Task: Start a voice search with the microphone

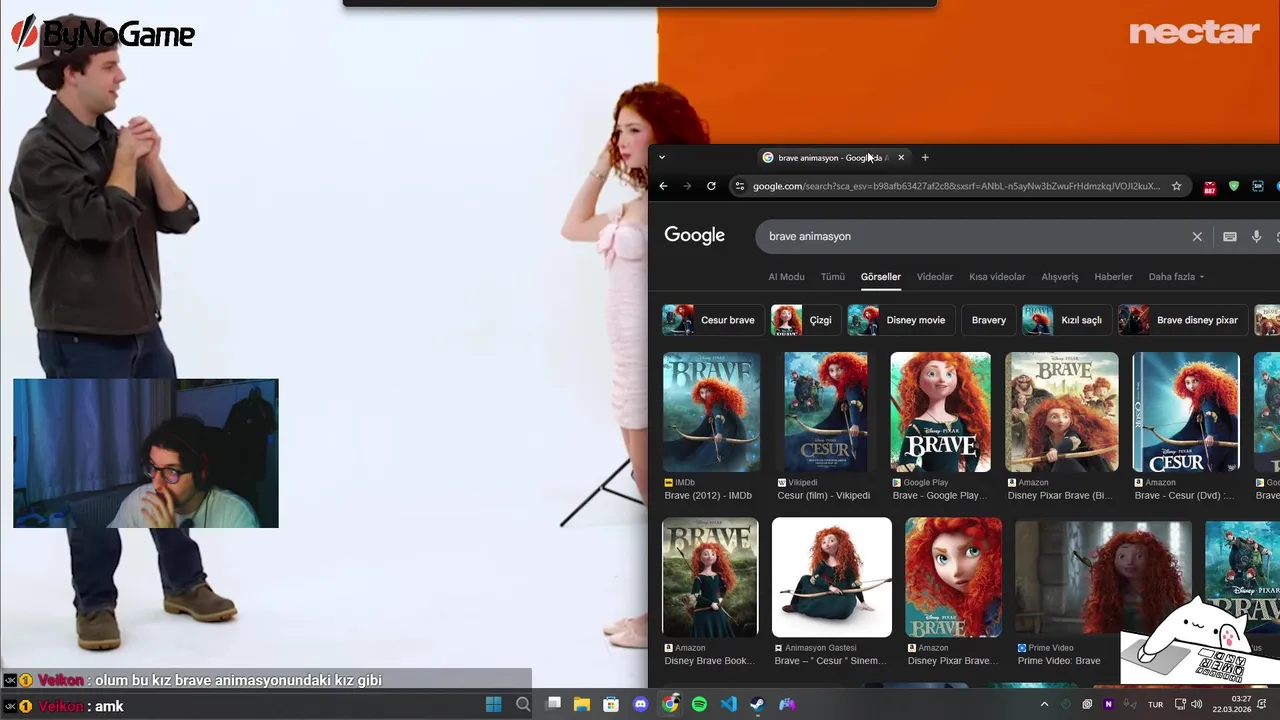Action: [x=1257, y=236]
